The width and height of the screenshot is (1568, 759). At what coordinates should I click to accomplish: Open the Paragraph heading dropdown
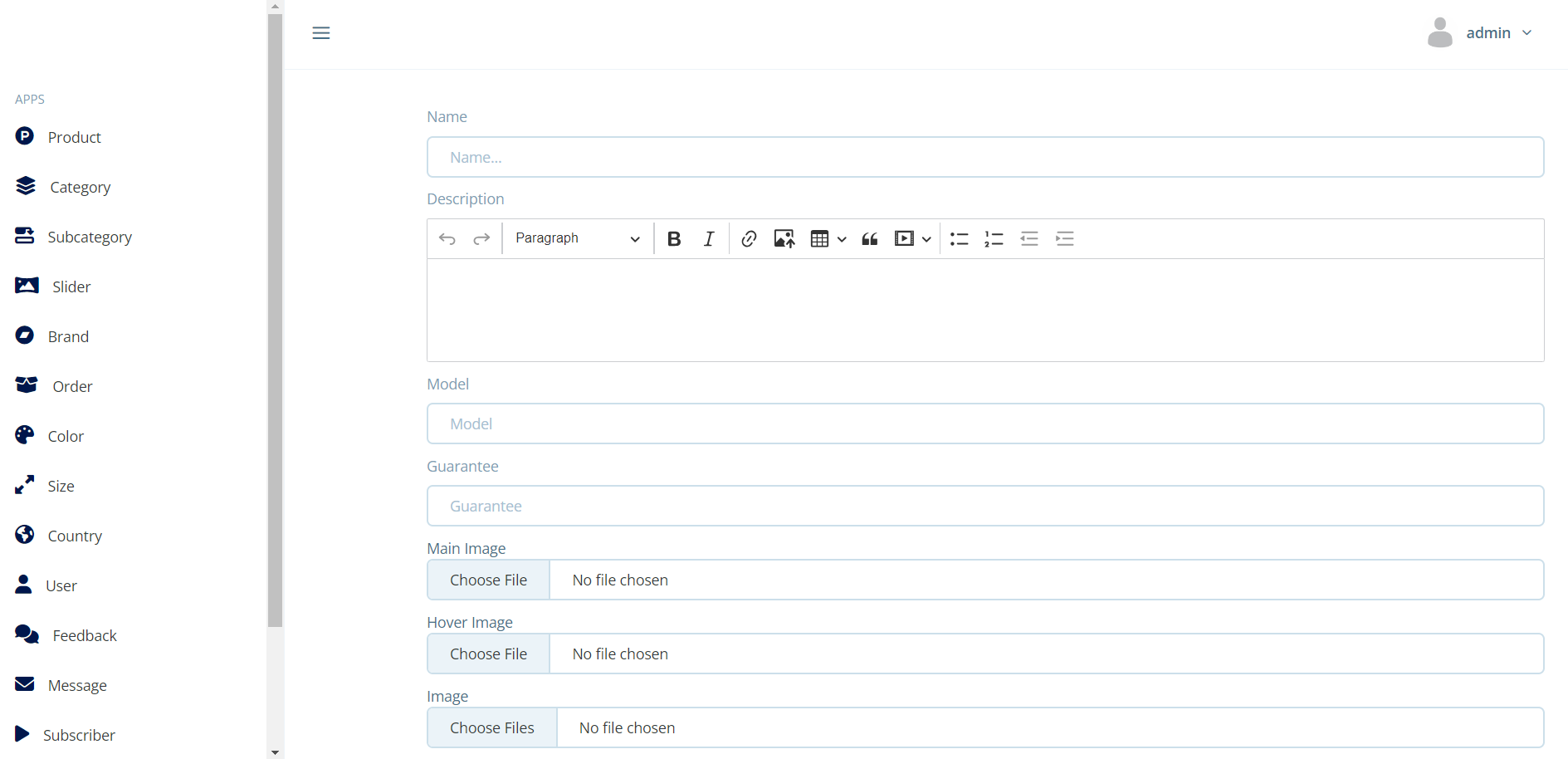point(577,238)
